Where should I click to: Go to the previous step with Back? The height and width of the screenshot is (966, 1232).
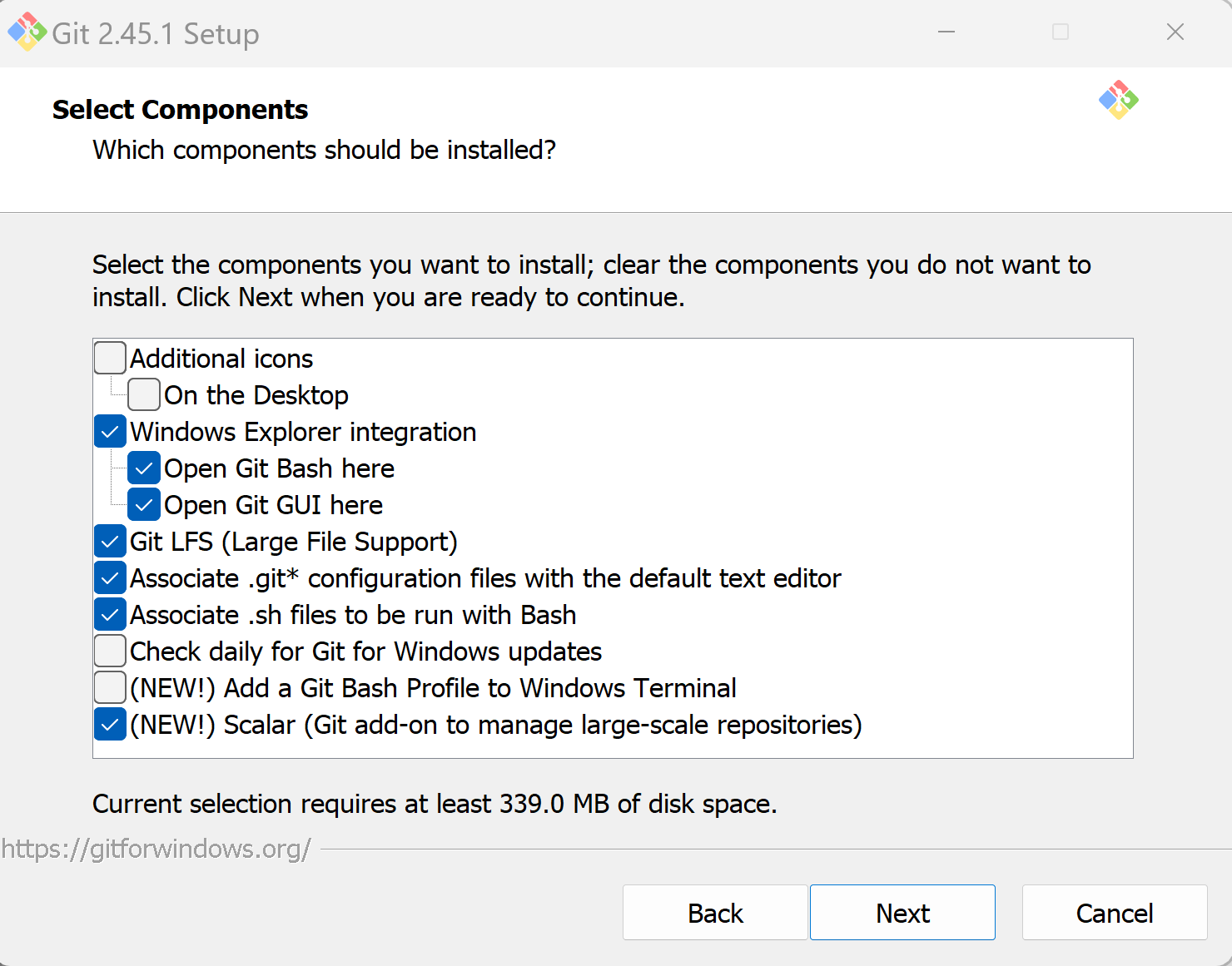click(715, 913)
